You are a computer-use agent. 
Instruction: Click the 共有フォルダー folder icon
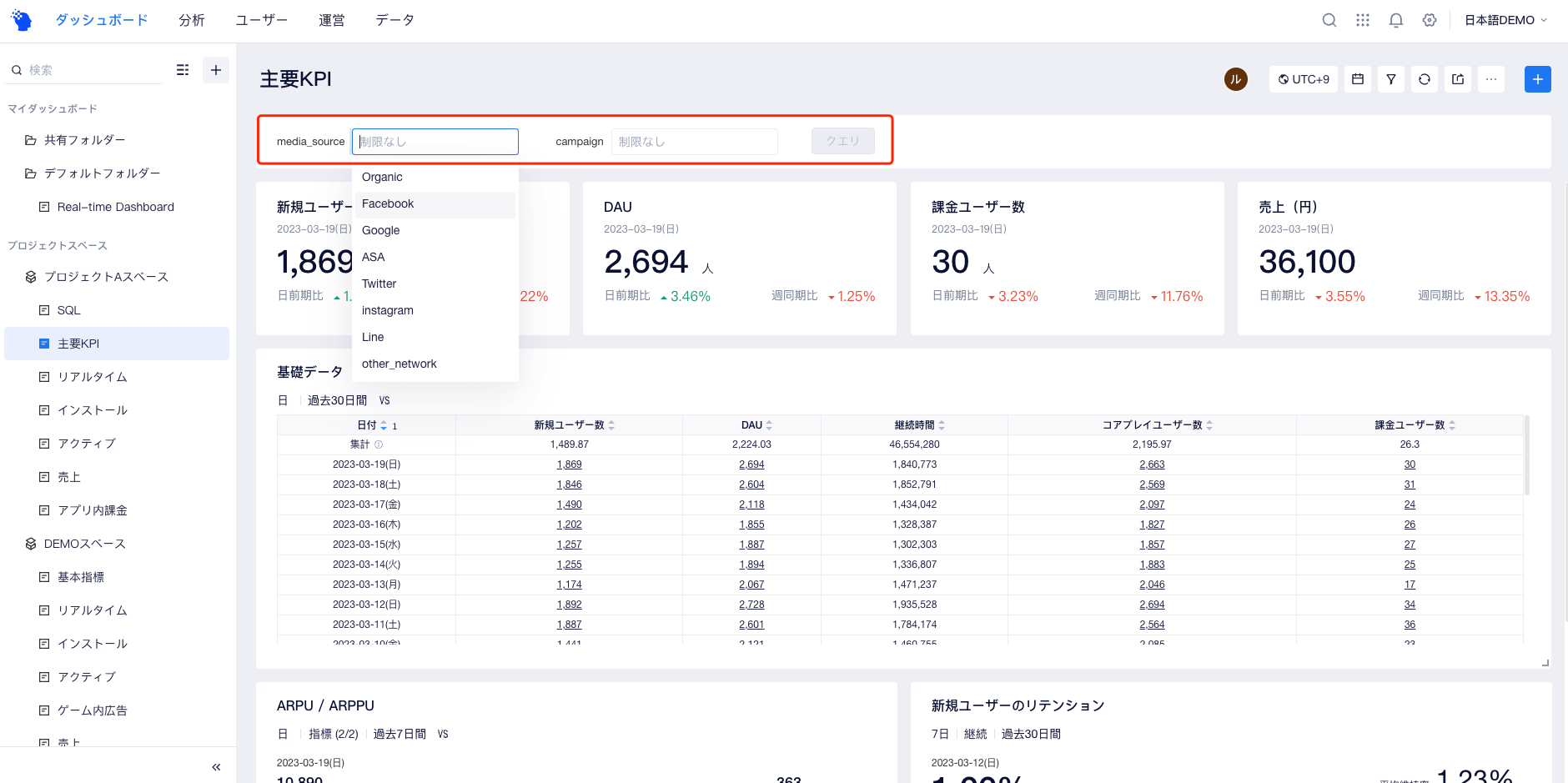[x=31, y=140]
